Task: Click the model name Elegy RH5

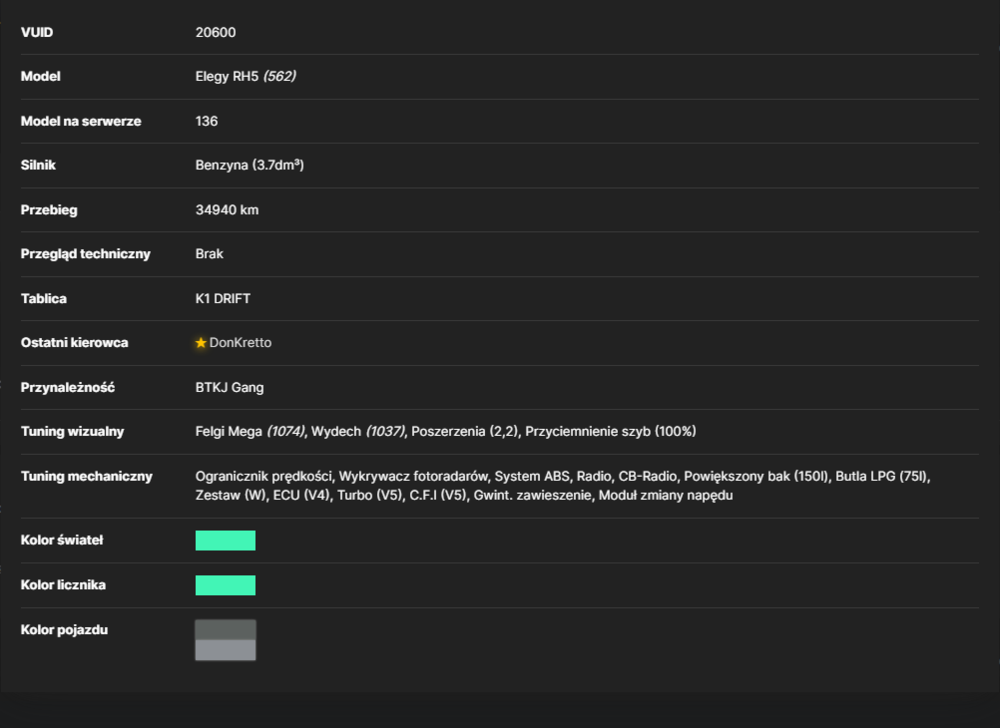Action: coord(227,76)
